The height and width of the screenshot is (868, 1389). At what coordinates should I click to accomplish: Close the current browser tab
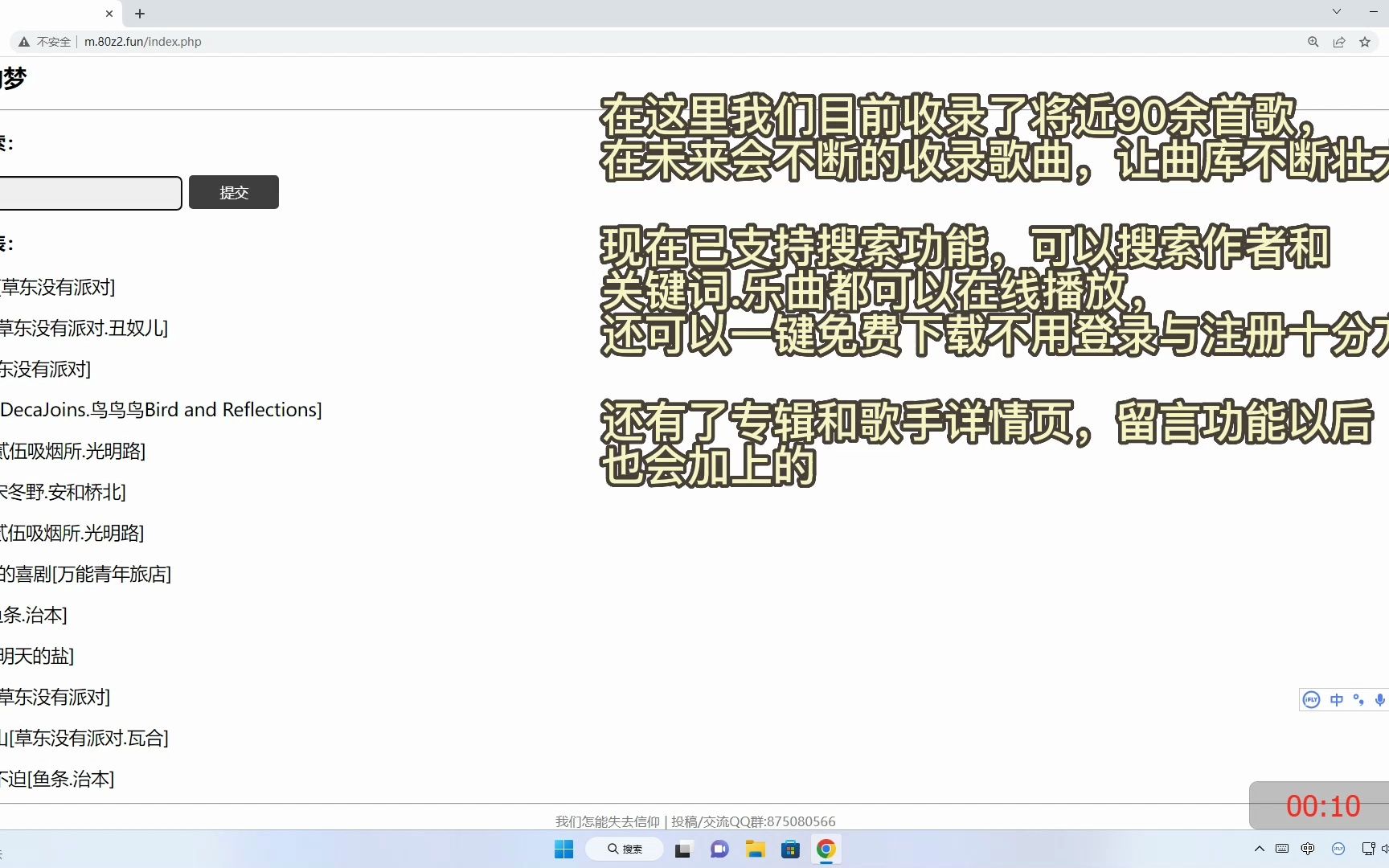point(109,14)
